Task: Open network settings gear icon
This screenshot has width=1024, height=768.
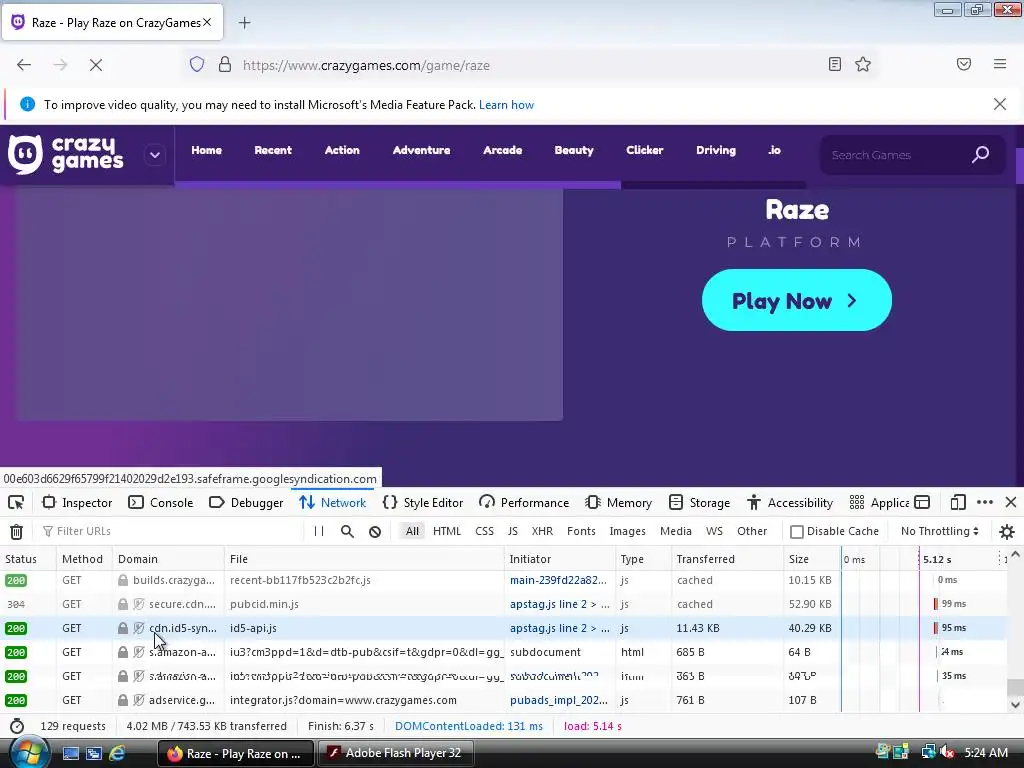Action: [1007, 532]
